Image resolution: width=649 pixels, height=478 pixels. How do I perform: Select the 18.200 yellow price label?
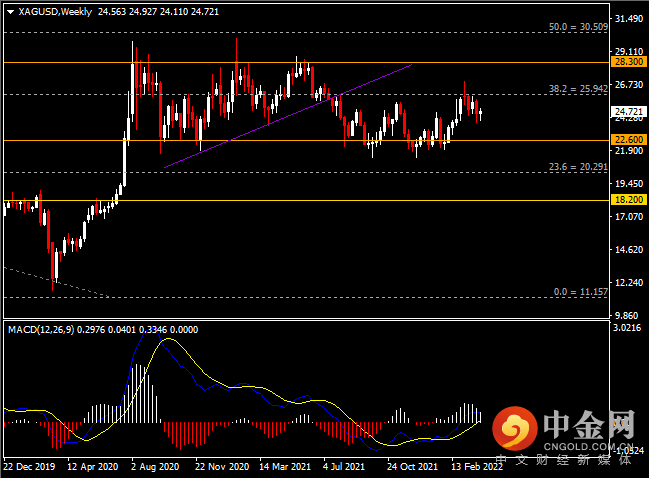(x=629, y=200)
